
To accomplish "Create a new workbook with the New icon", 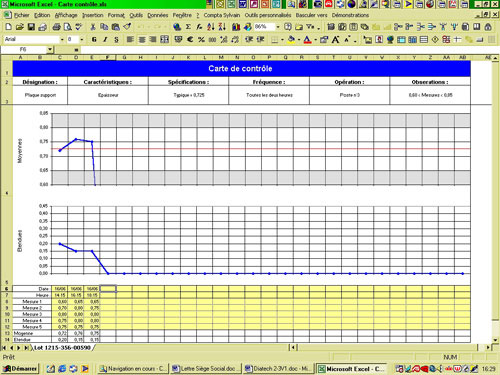I will pos(9,27).
